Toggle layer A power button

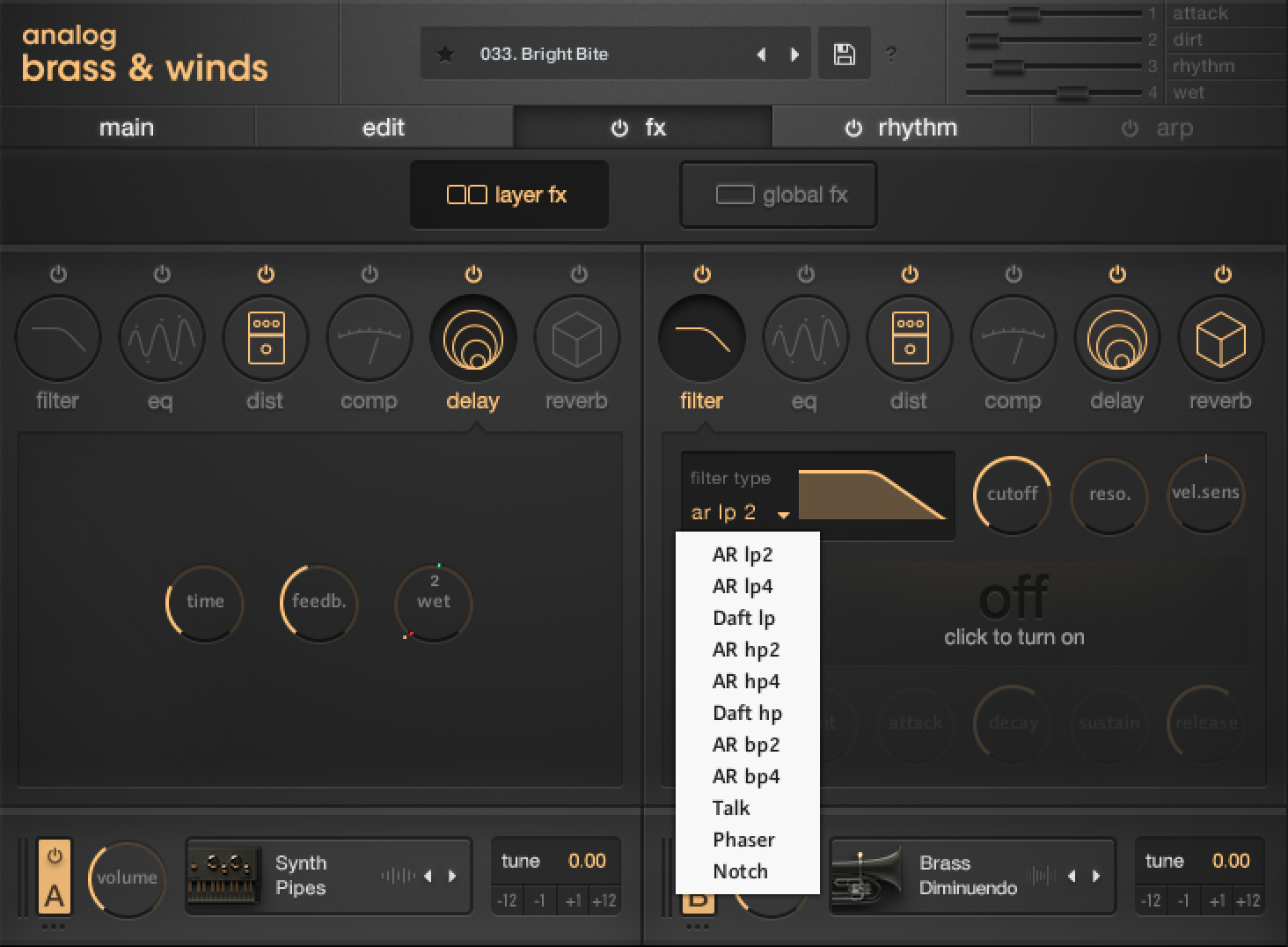(55, 855)
